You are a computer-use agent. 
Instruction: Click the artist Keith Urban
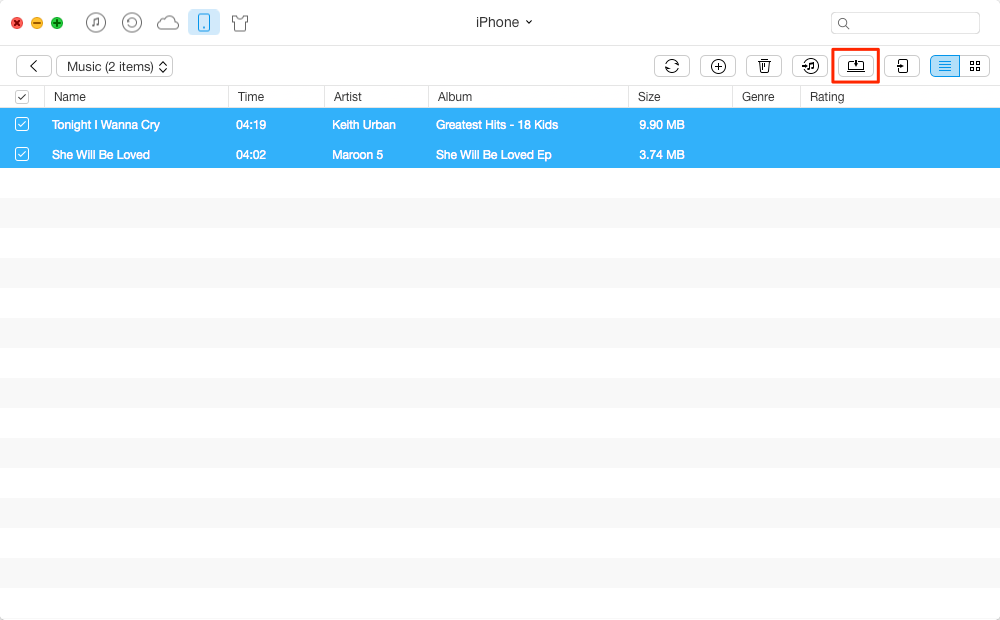pos(364,125)
